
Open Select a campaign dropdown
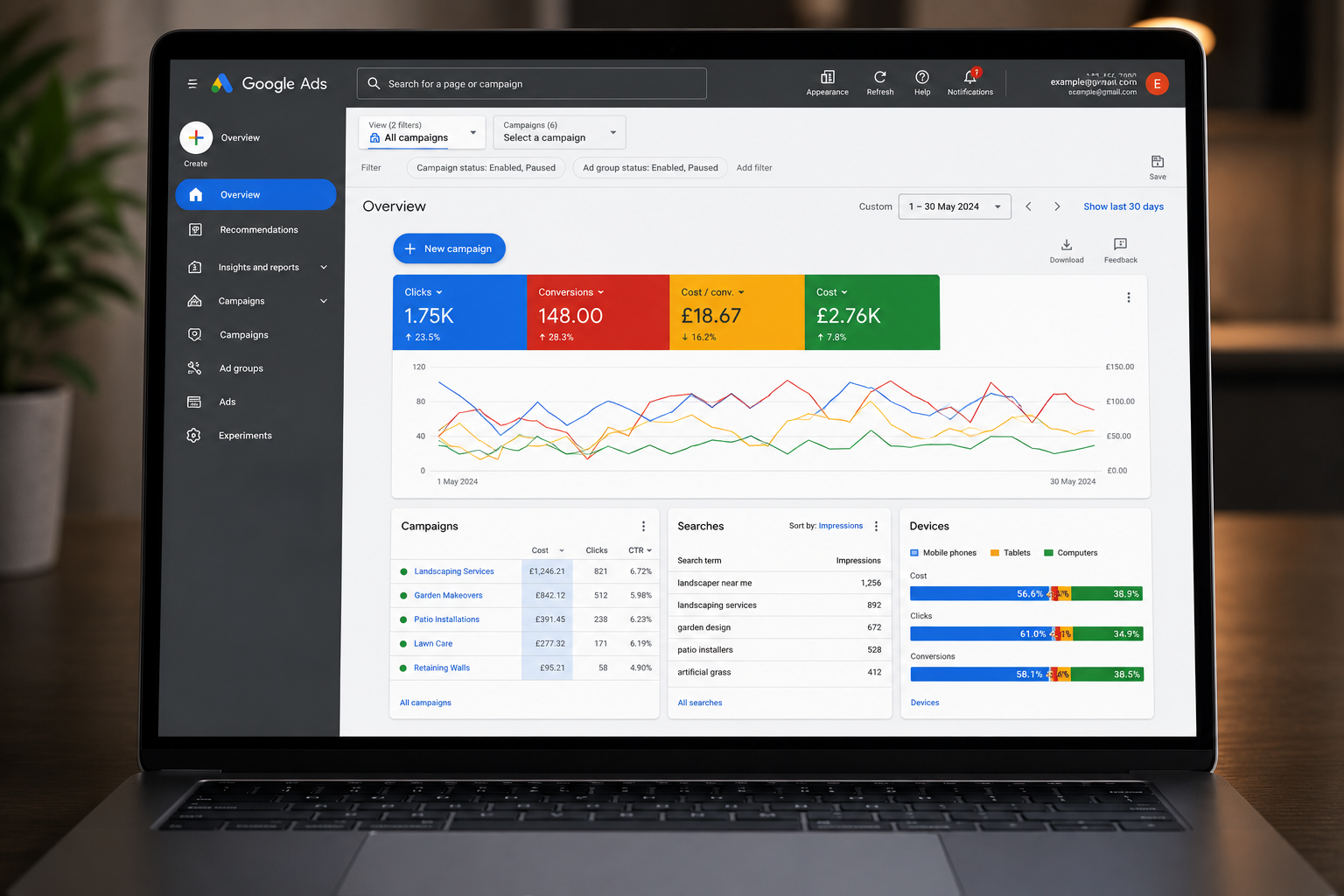[559, 132]
